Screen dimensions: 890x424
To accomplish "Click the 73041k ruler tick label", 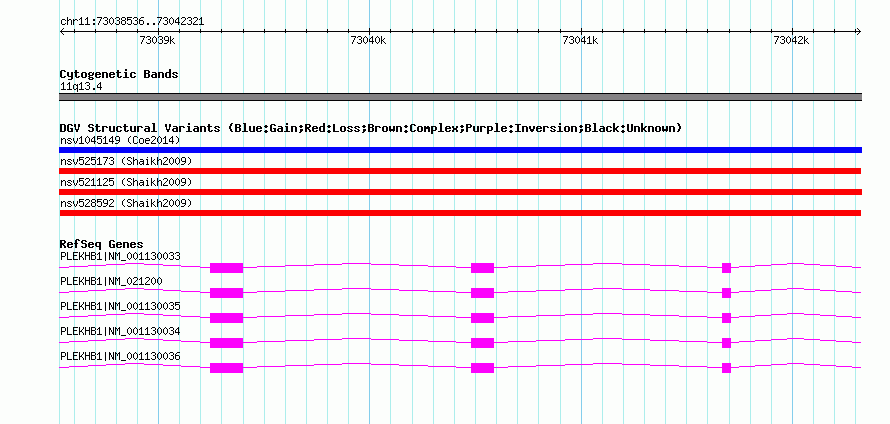I will click(580, 40).
